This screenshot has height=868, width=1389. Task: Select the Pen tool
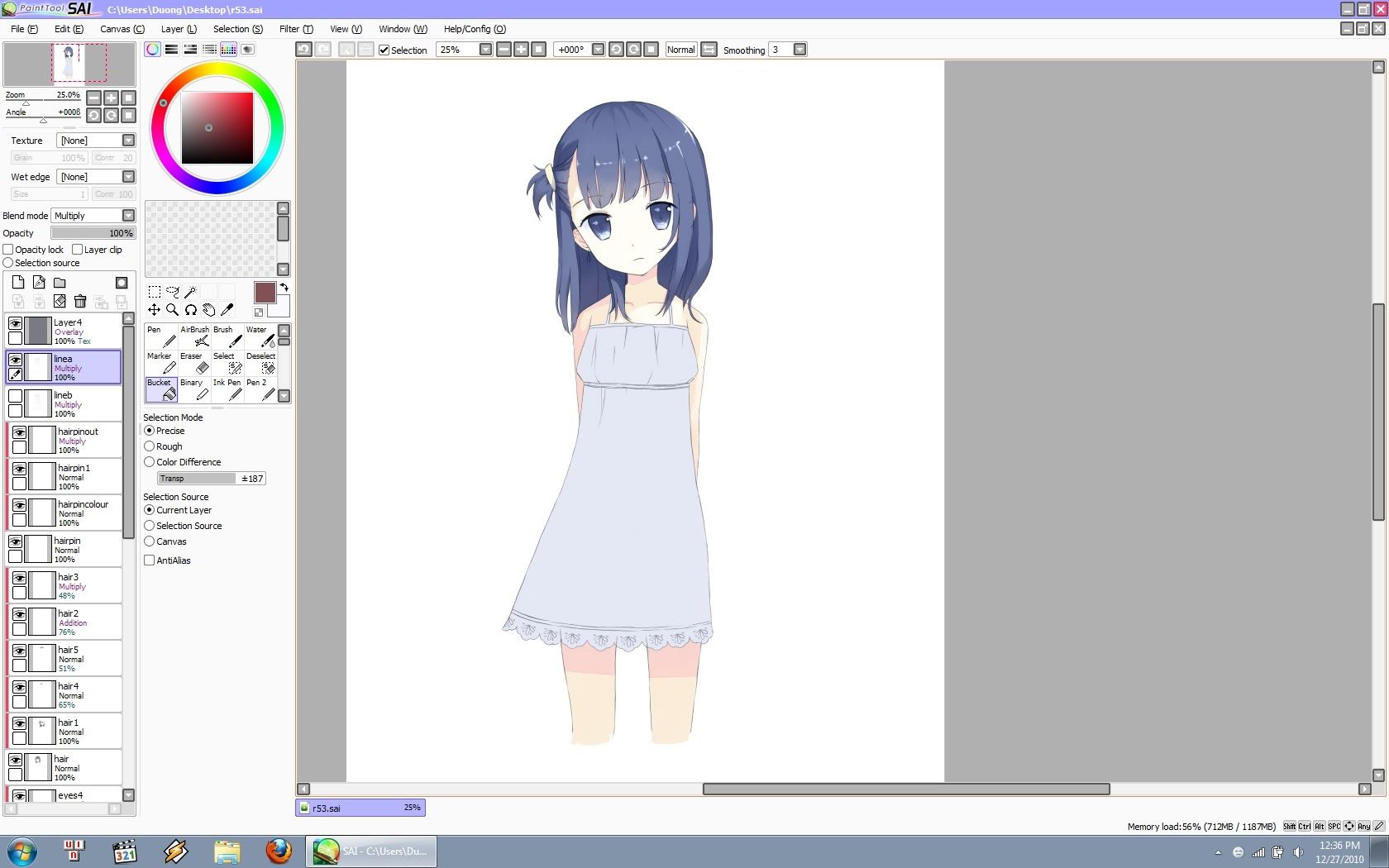161,336
